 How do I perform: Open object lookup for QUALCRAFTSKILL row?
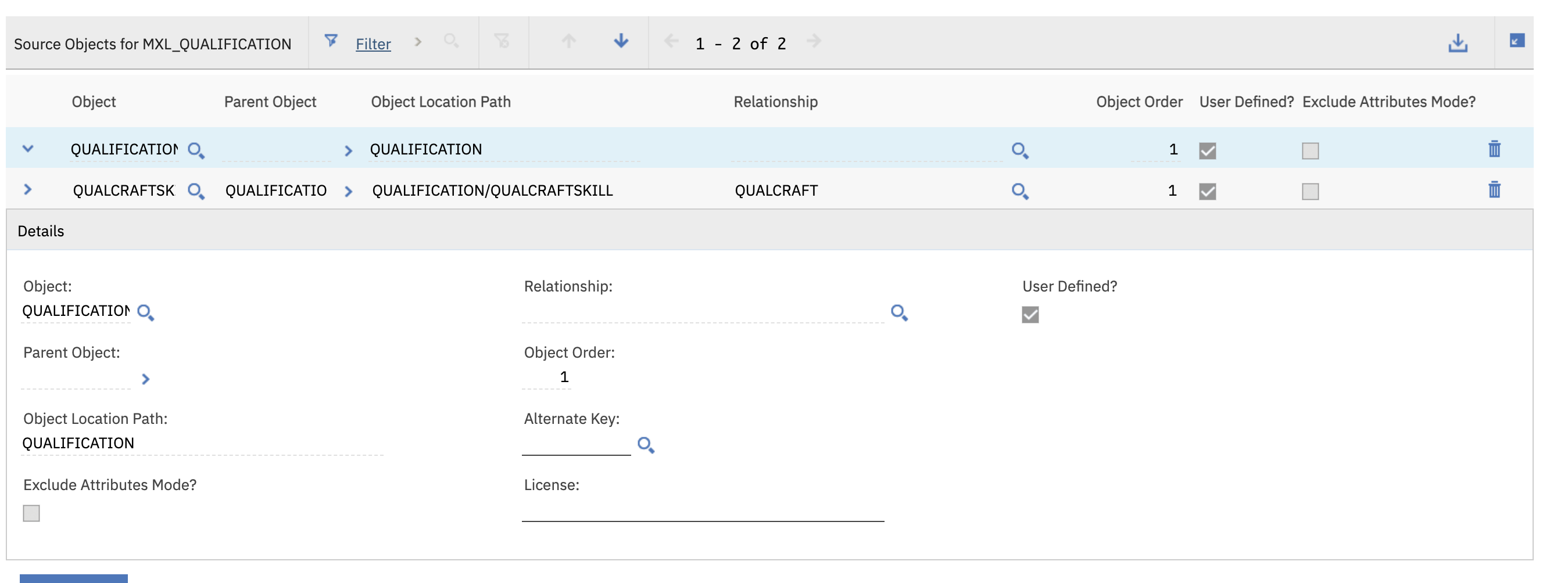click(x=195, y=192)
